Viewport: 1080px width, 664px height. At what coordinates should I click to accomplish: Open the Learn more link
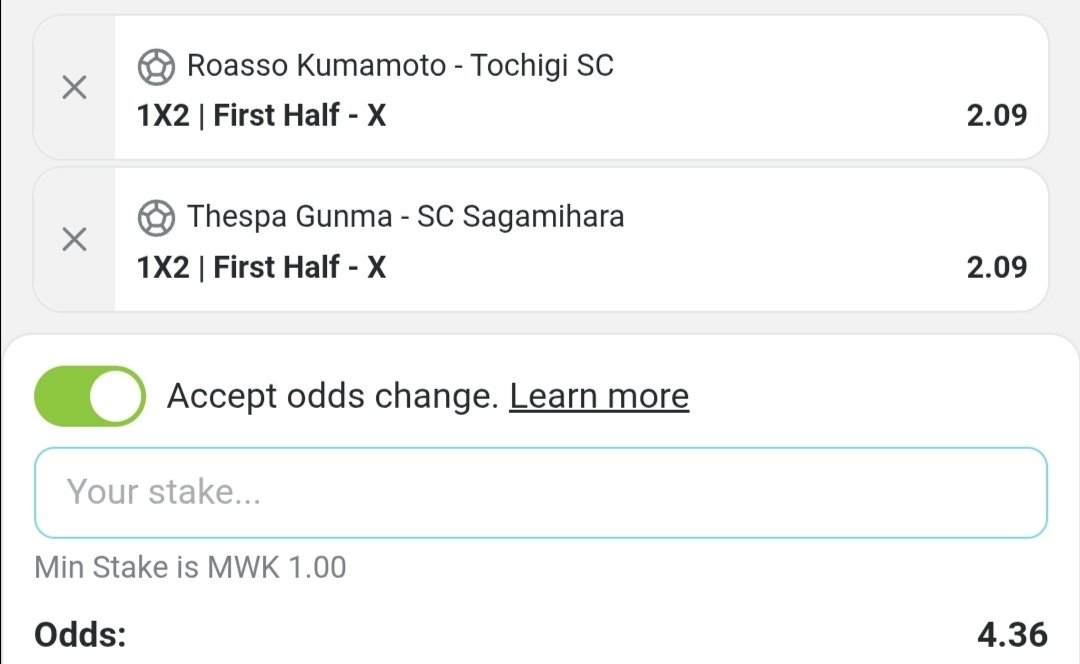[x=599, y=396]
